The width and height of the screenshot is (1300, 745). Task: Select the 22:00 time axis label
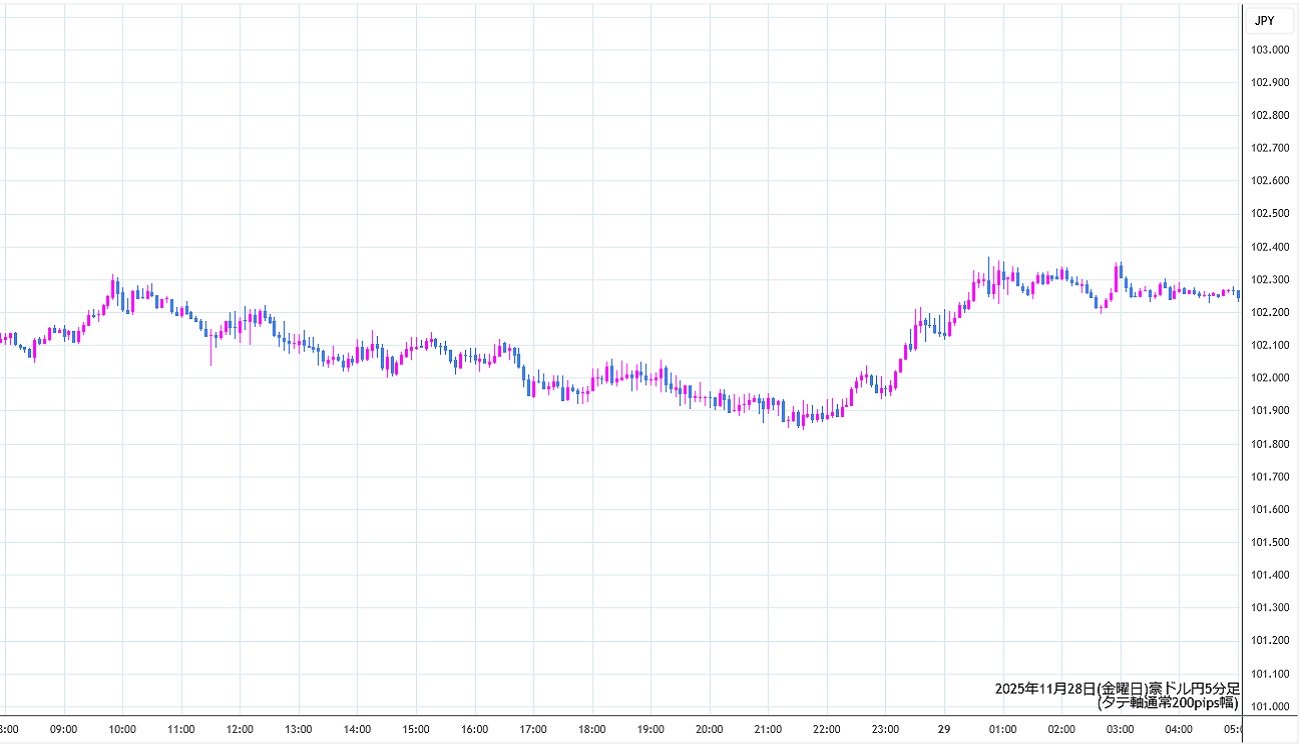click(x=826, y=729)
